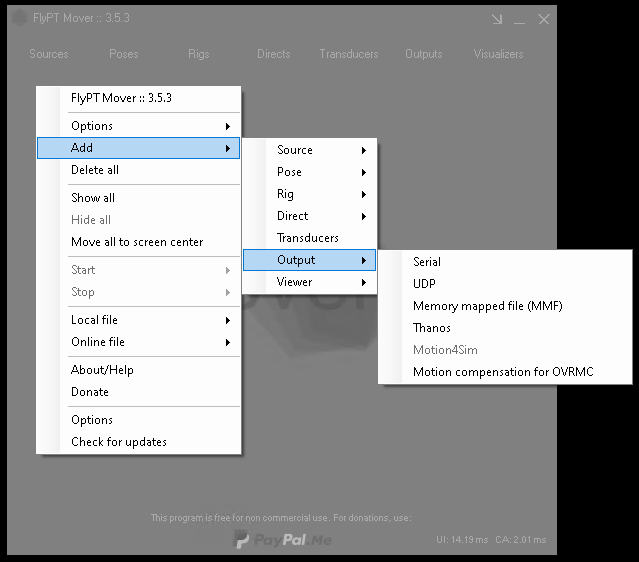Select Transducers in the Add submenu
Image resolution: width=639 pixels, height=562 pixels.
309,238
